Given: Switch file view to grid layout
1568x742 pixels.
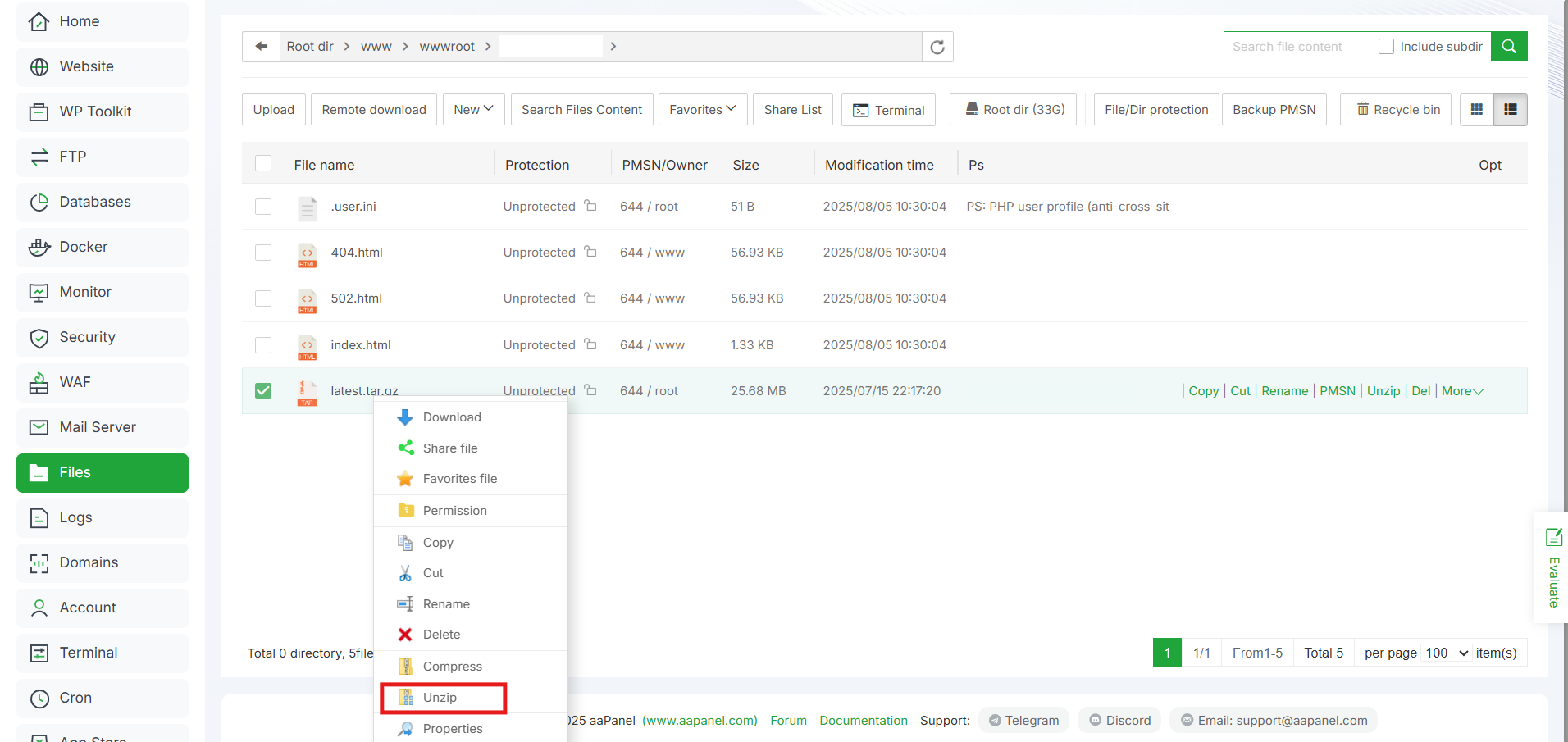Looking at the screenshot, I should [1476, 109].
